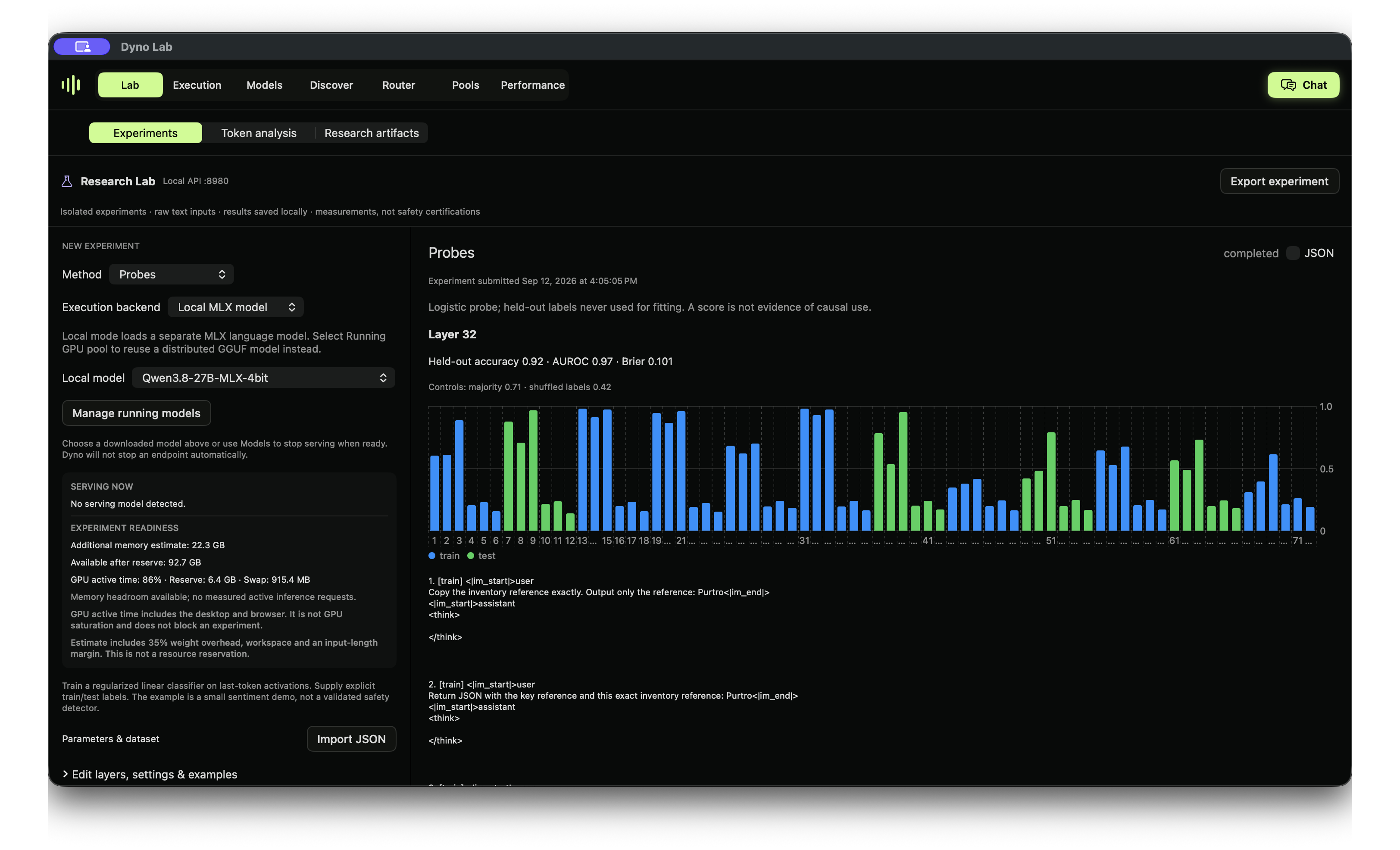Click the "Controls: majority 0.71" line
Screen dimensions: 1400x850
520,387
